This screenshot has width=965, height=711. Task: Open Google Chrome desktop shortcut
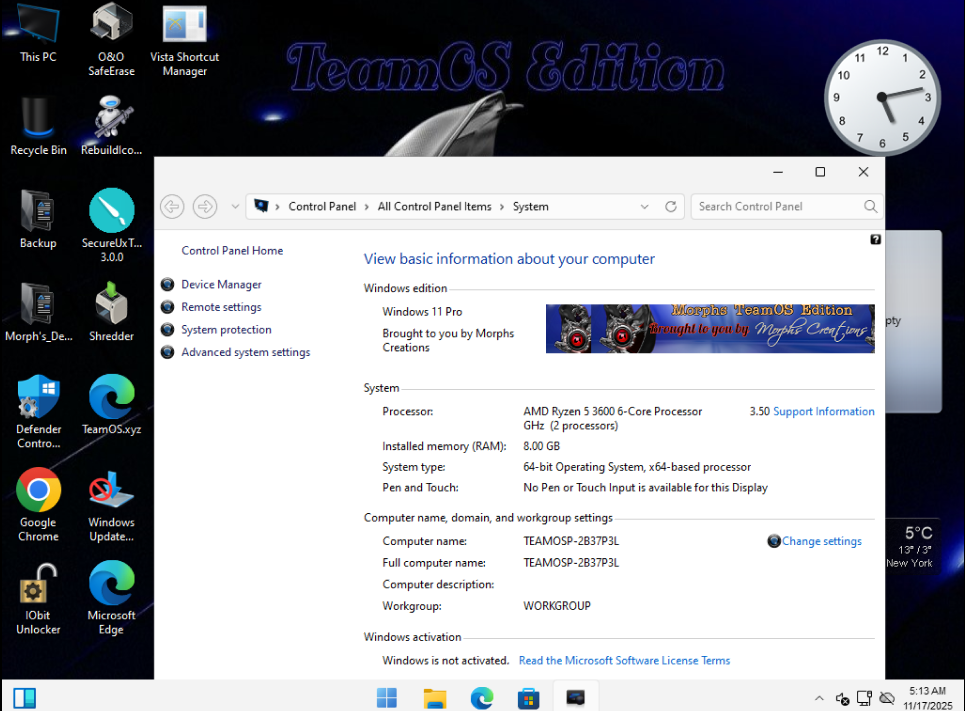point(38,490)
